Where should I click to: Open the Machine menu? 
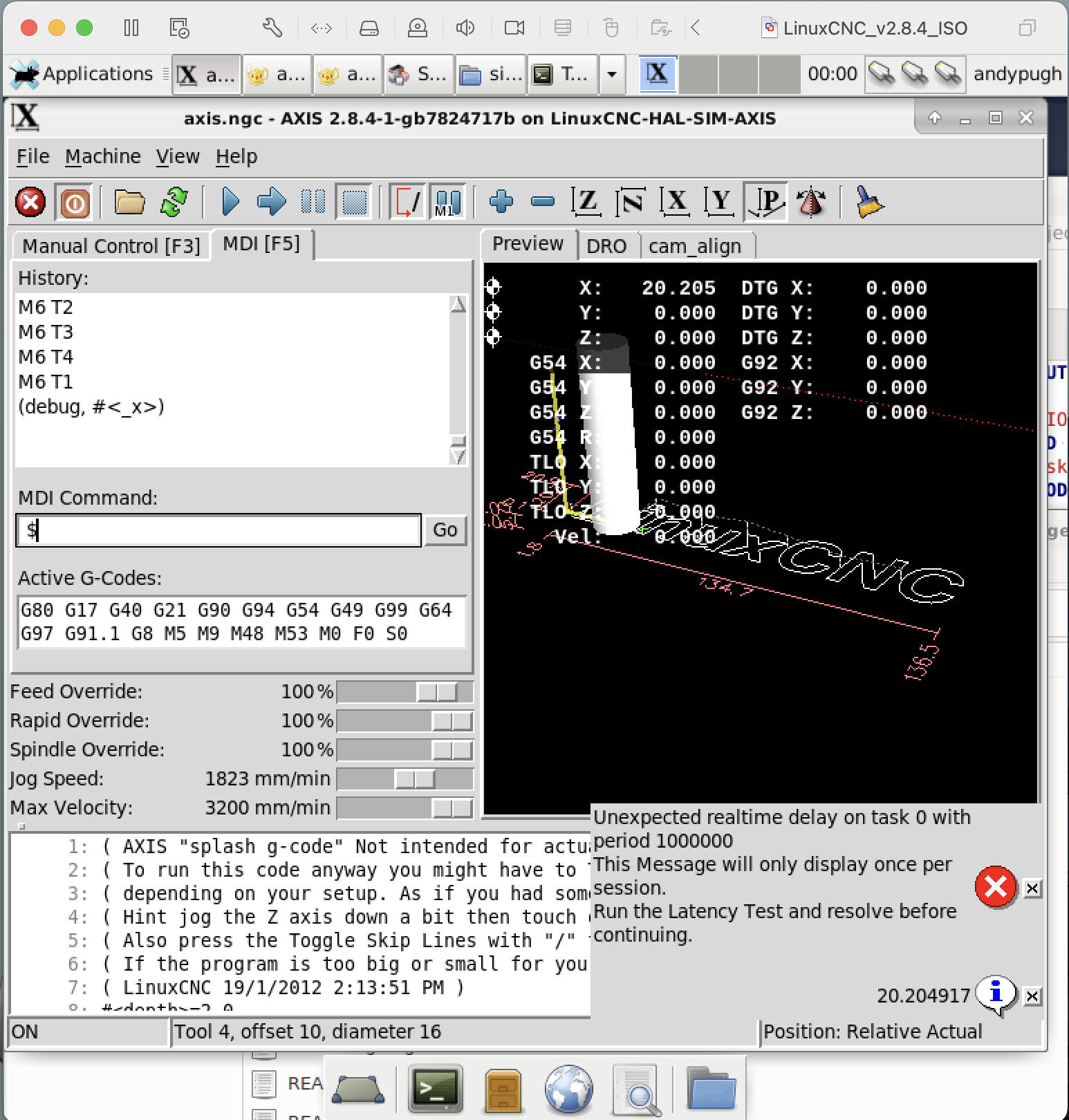(103, 157)
